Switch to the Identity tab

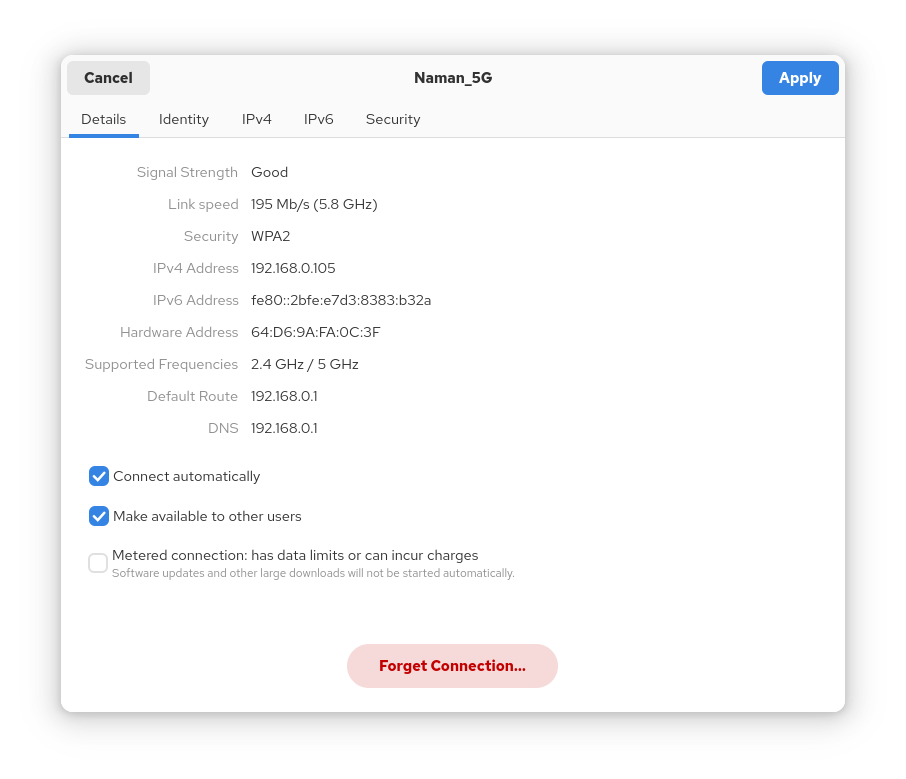point(184,119)
